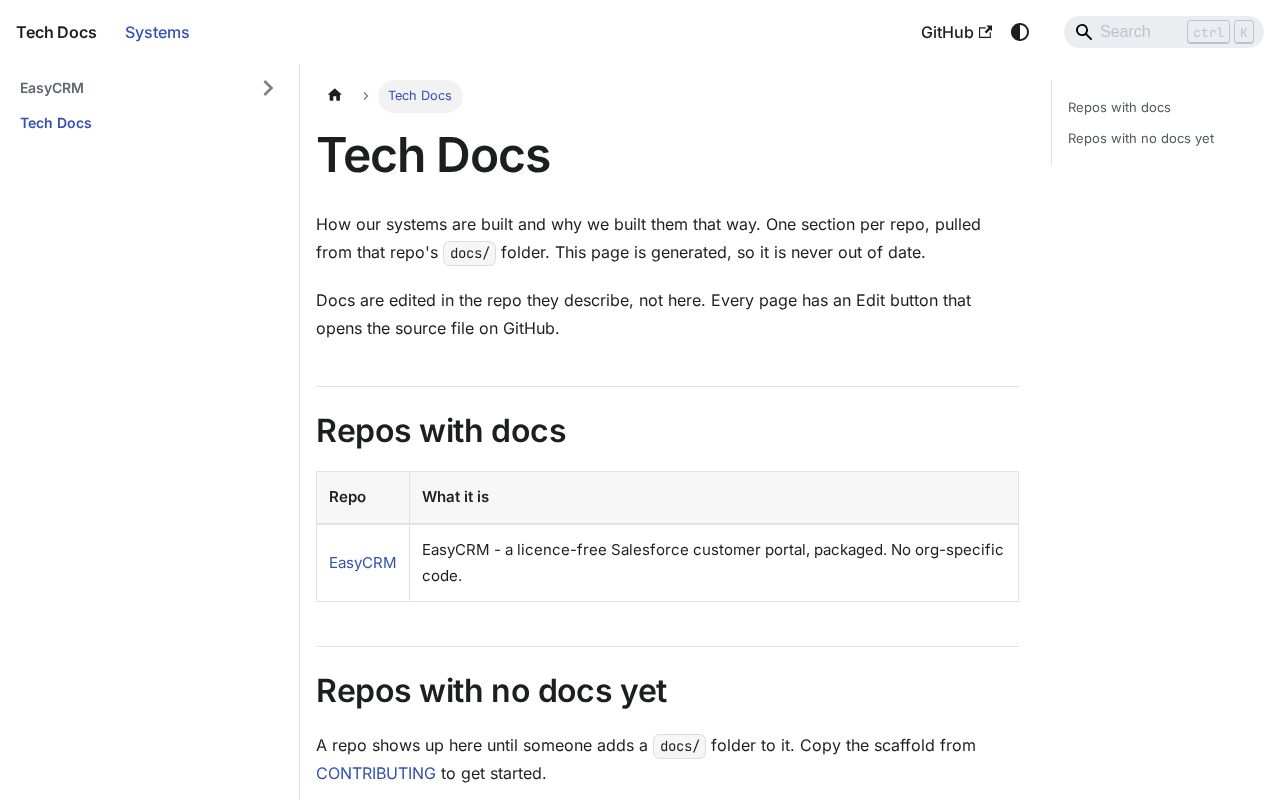Expand the EasyCRM sidebar category
This screenshot has height=800, width=1280.
click(268, 88)
